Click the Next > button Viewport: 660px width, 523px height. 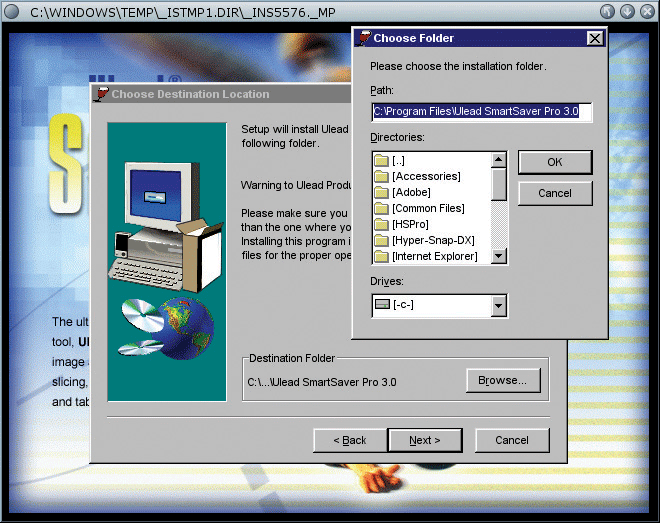(x=425, y=440)
